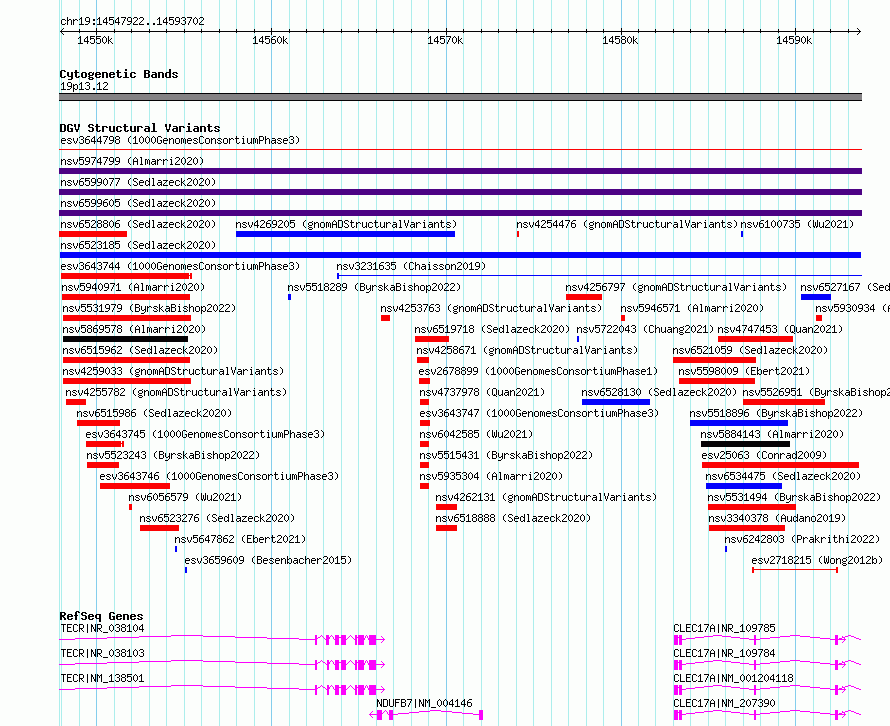The height and width of the screenshot is (726, 890).
Task: Open esv3643746 1000GenomesConsortiumPhase3 label
Action: 219,476
